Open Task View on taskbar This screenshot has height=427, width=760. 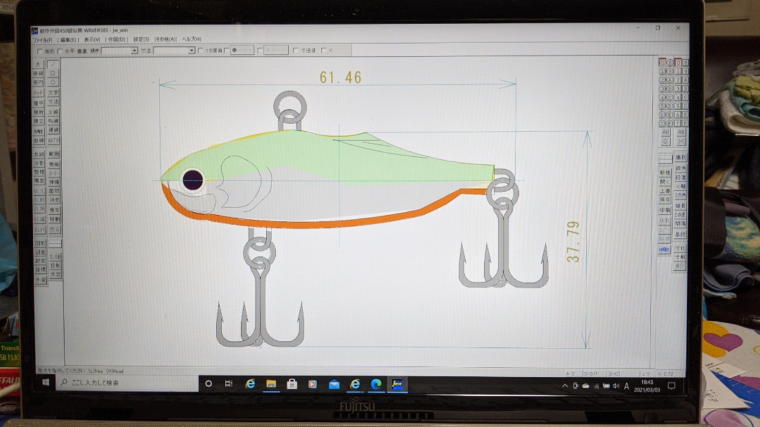coord(229,384)
